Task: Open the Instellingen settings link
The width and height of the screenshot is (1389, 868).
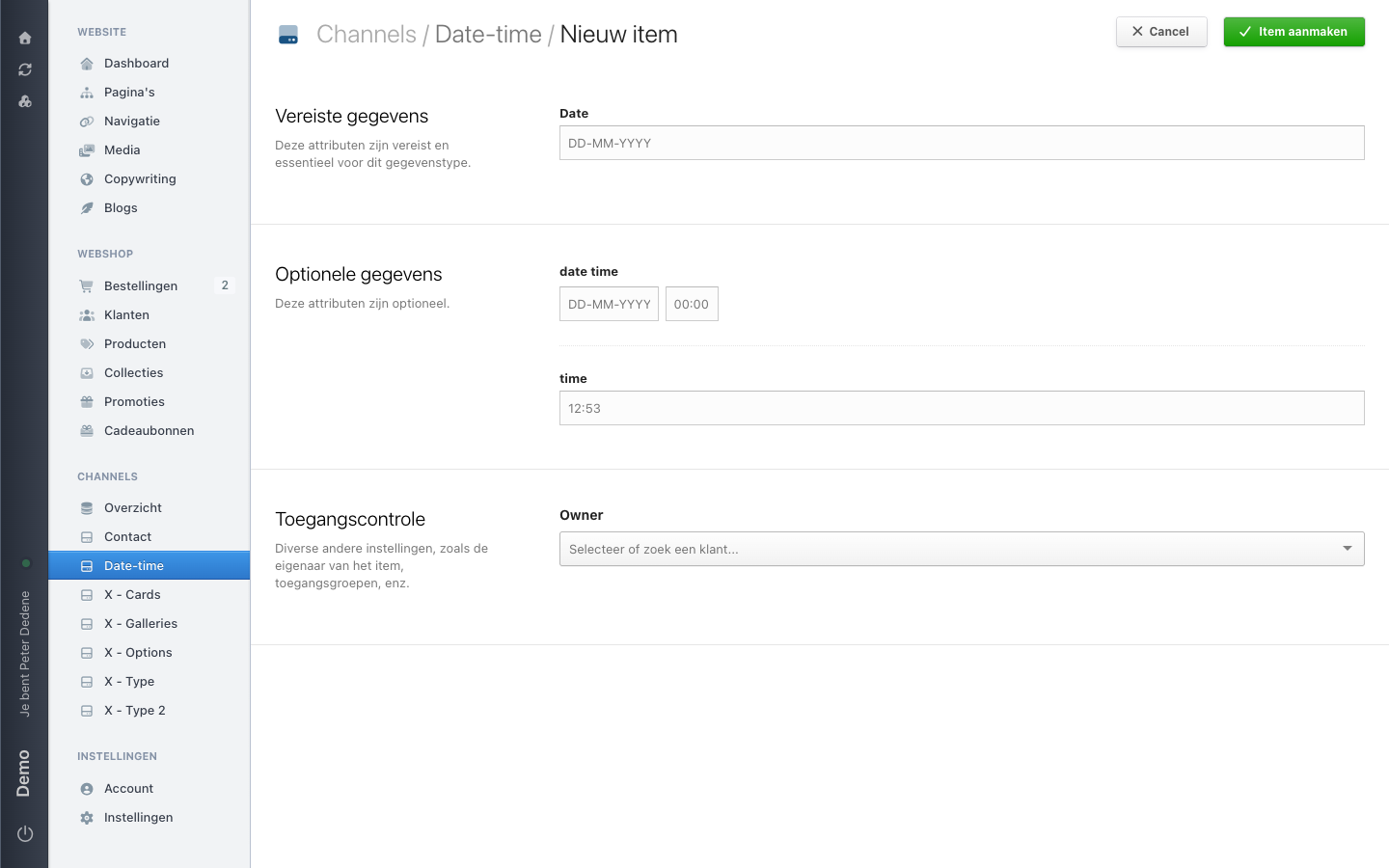Action: (x=139, y=818)
